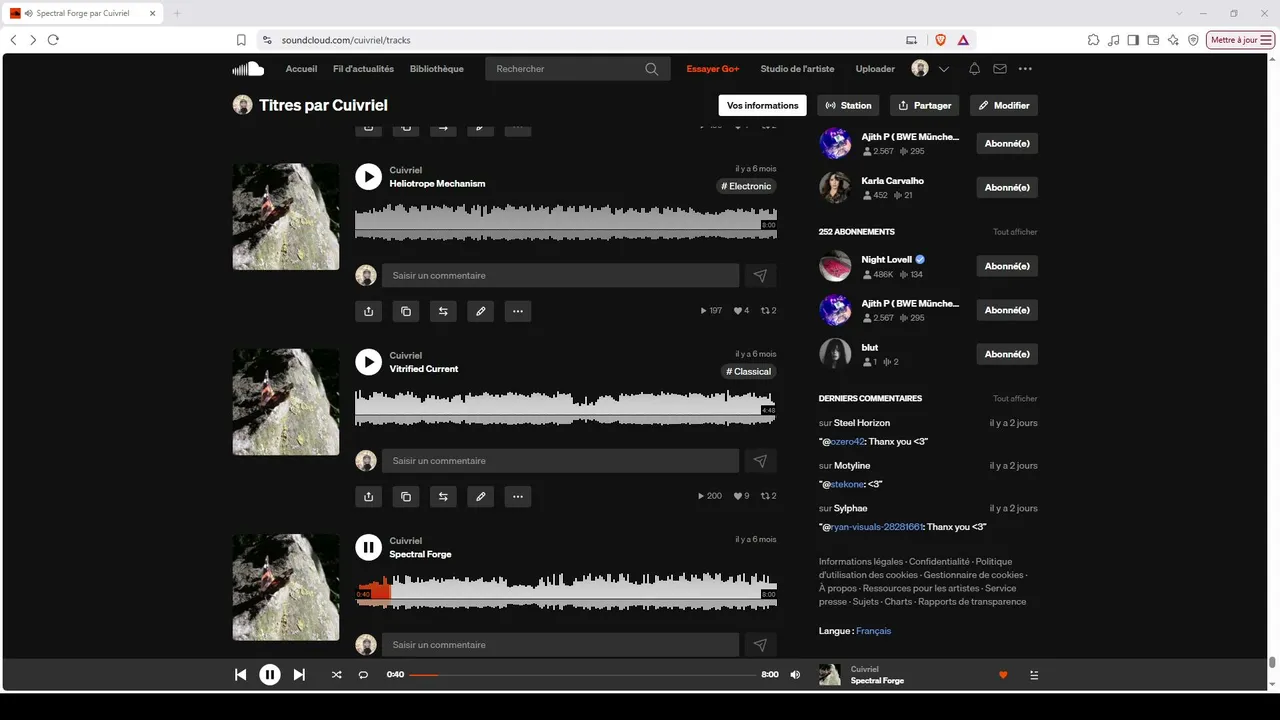Open the tab search dropdown arrow
Viewport: 1280px width, 720px height.
tap(1180, 13)
